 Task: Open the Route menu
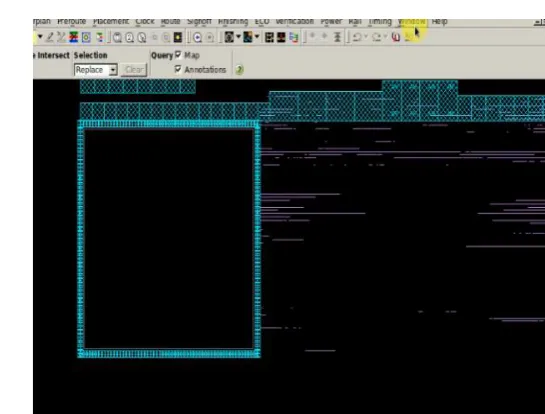pyautogui.click(x=170, y=22)
